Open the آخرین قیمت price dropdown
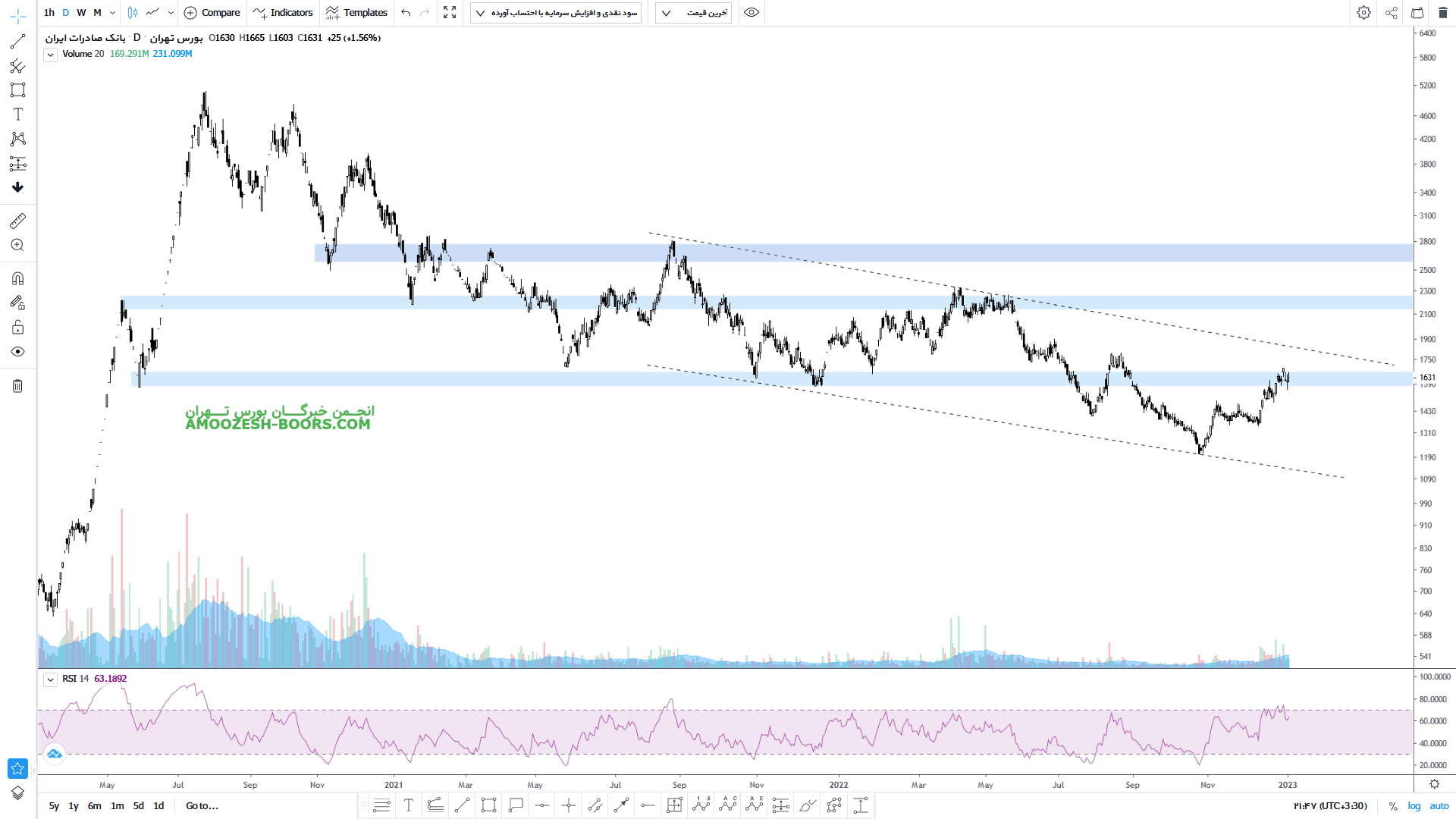 point(693,13)
